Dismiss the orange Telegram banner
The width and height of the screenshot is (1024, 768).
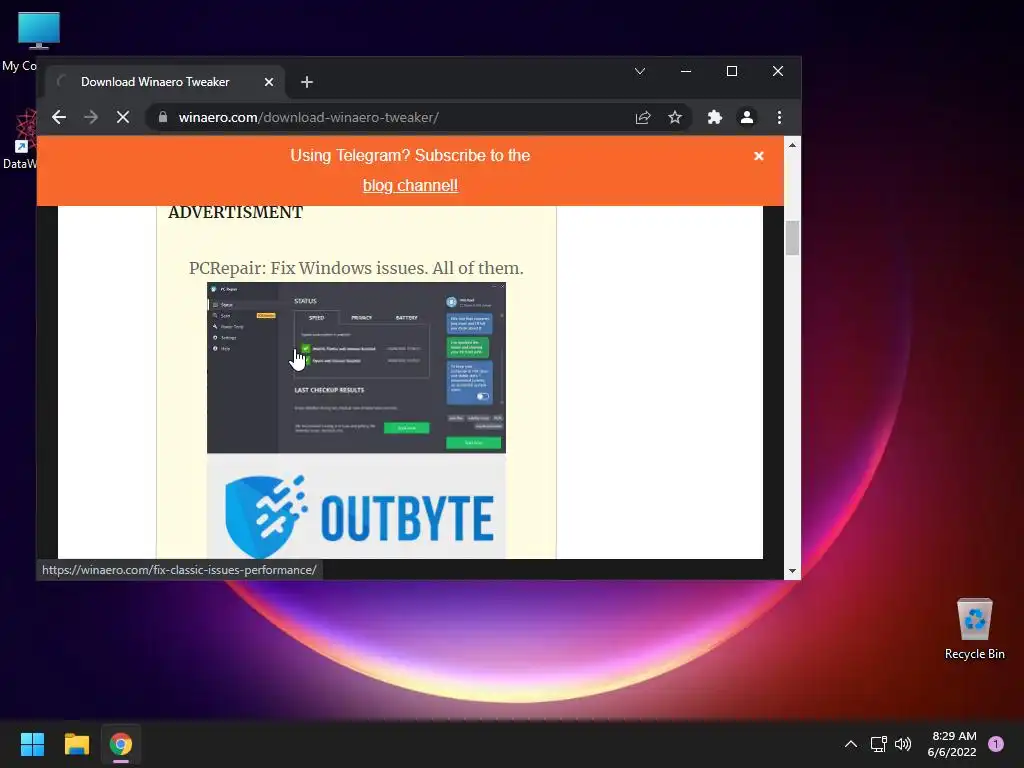(x=759, y=156)
